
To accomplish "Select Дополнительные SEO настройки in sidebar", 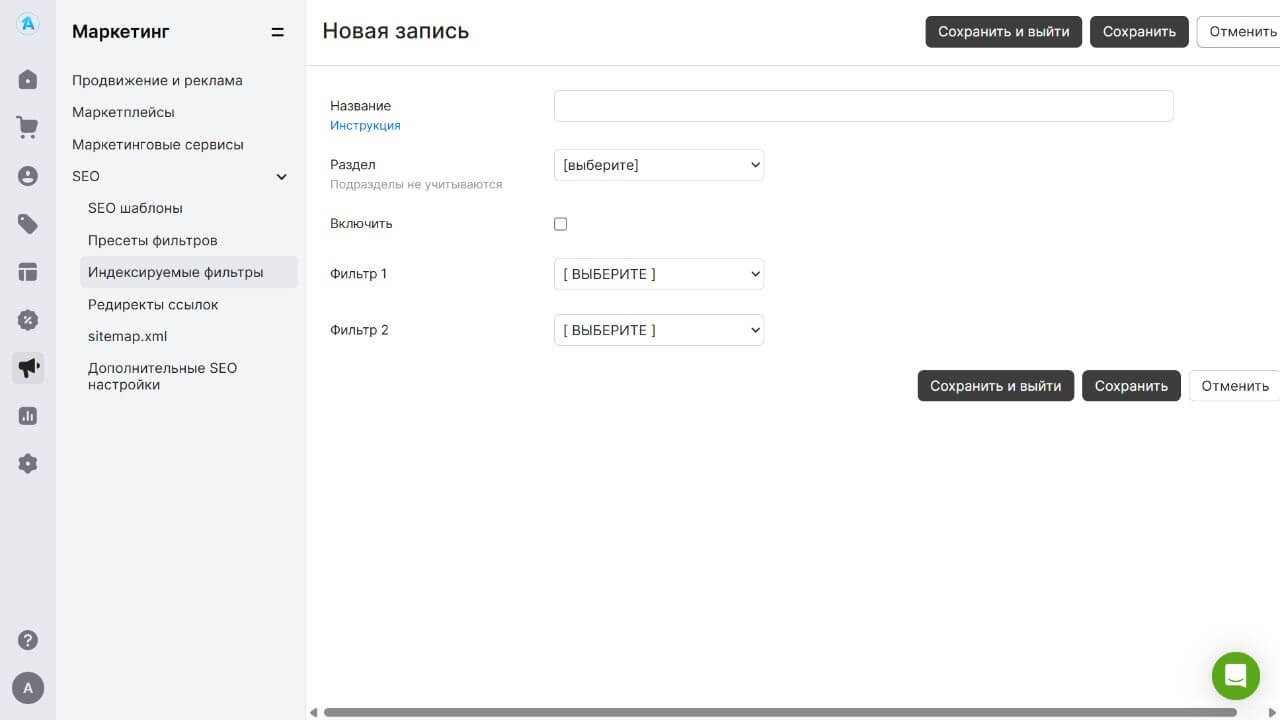I will pos(162,376).
